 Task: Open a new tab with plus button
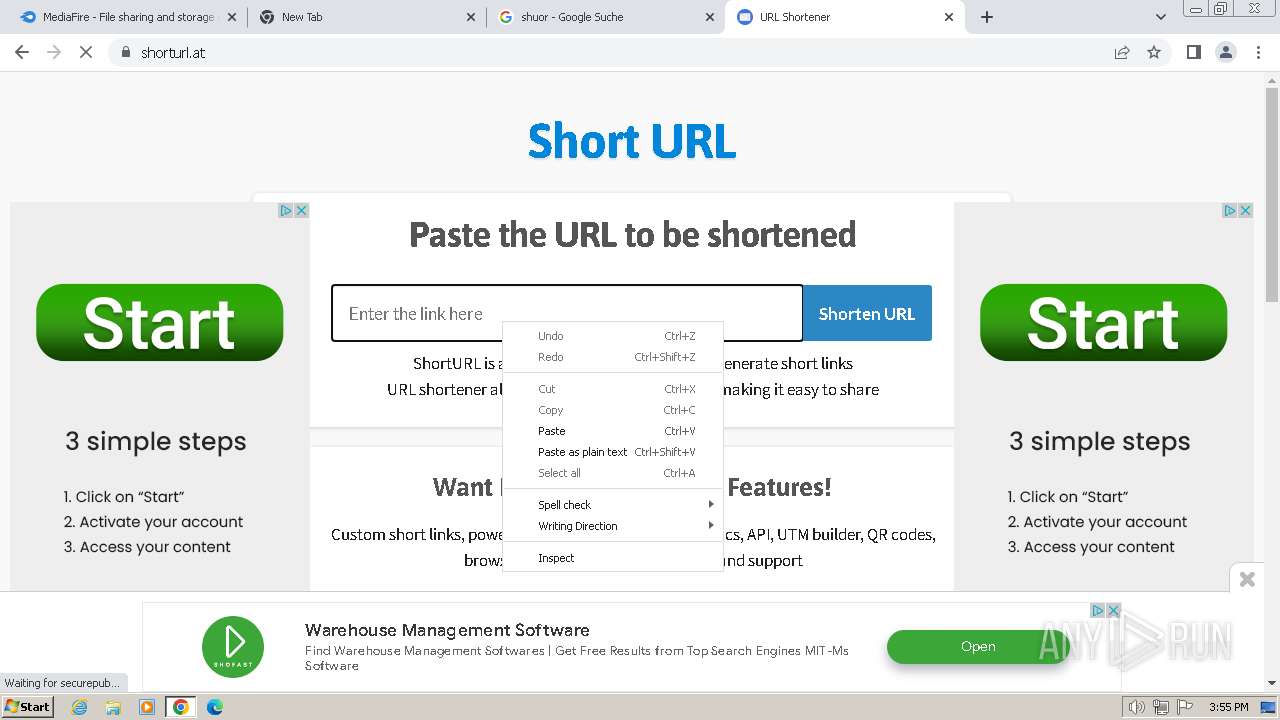[x=987, y=17]
